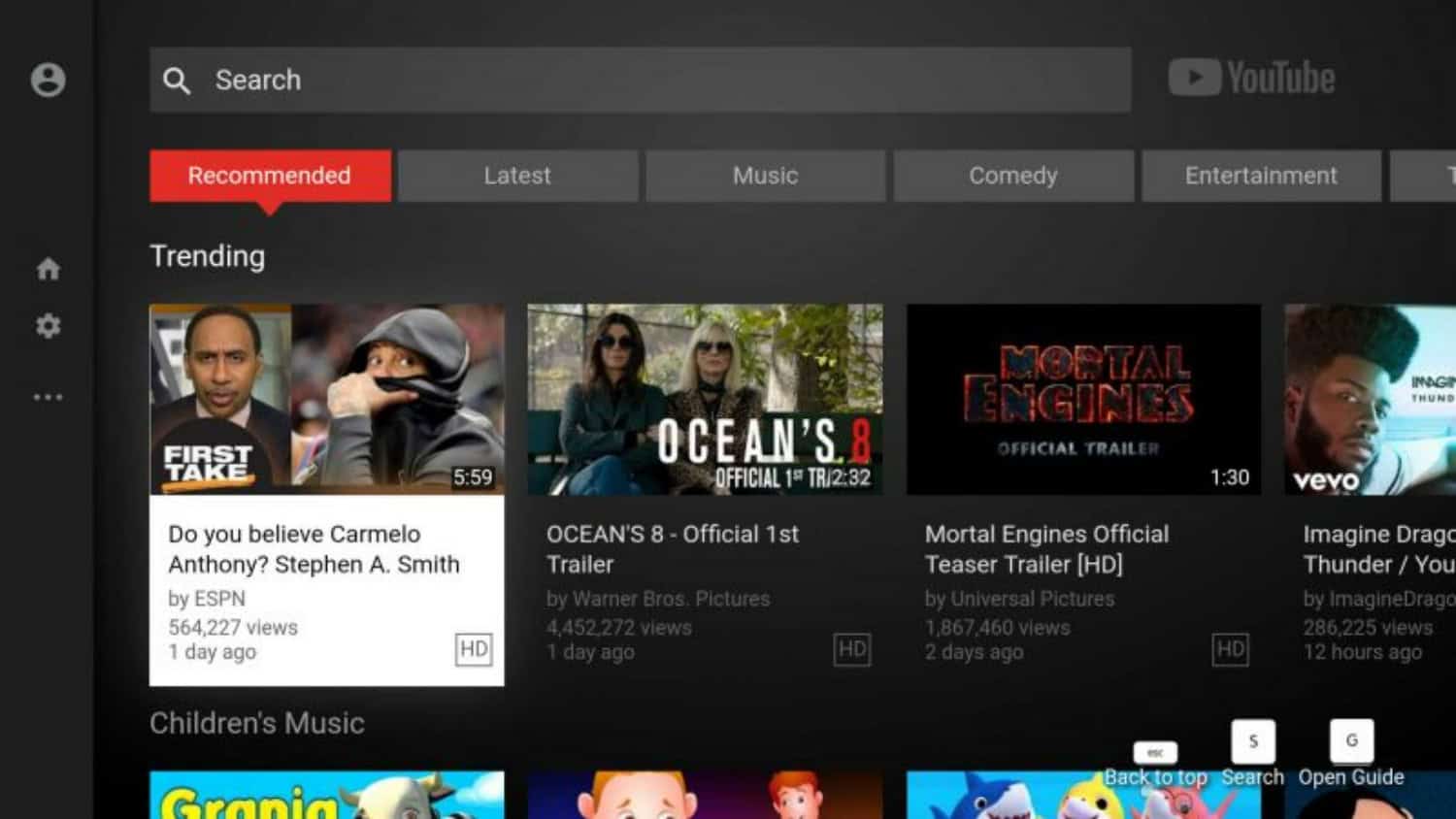Play the Mortal Engines trailer thumbnail
This screenshot has height=819, width=1456.
(x=1083, y=399)
